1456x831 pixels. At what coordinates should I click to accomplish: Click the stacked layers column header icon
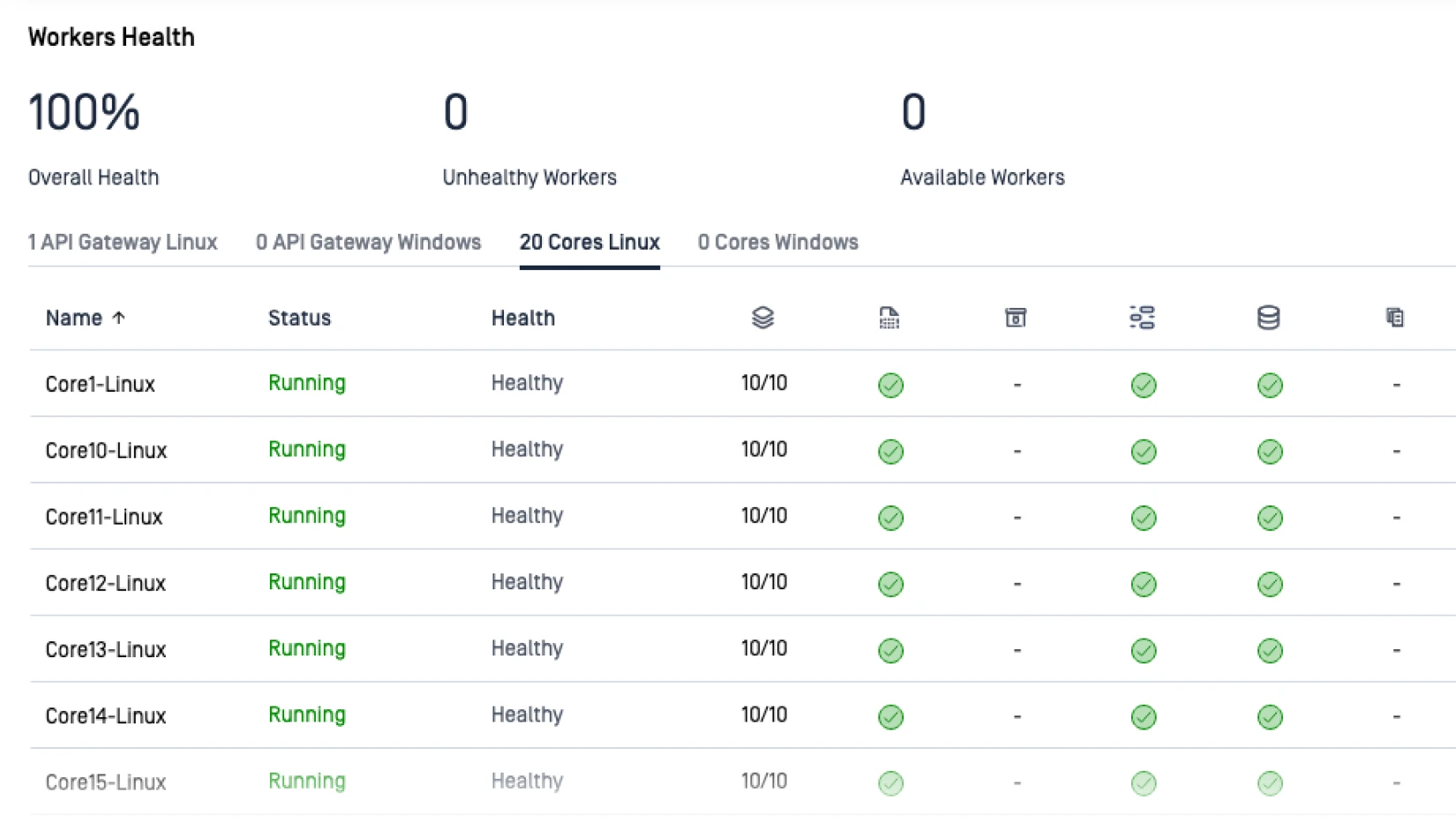click(762, 318)
